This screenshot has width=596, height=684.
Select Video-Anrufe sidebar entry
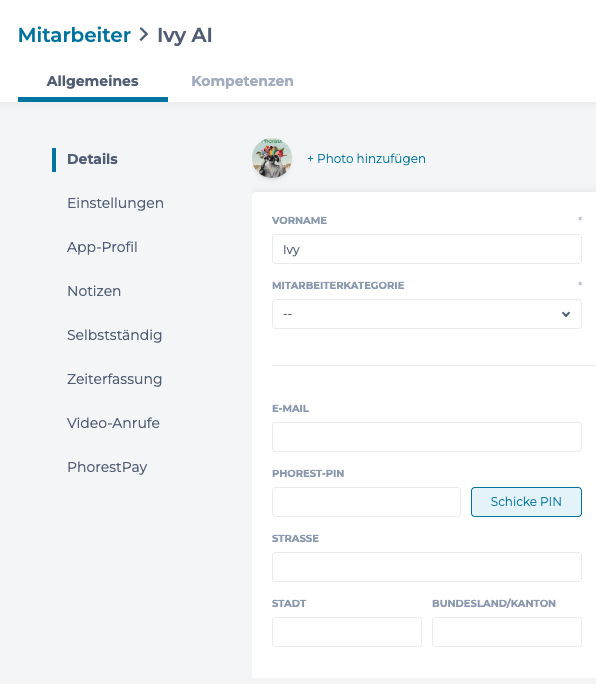pyautogui.click(x=113, y=423)
